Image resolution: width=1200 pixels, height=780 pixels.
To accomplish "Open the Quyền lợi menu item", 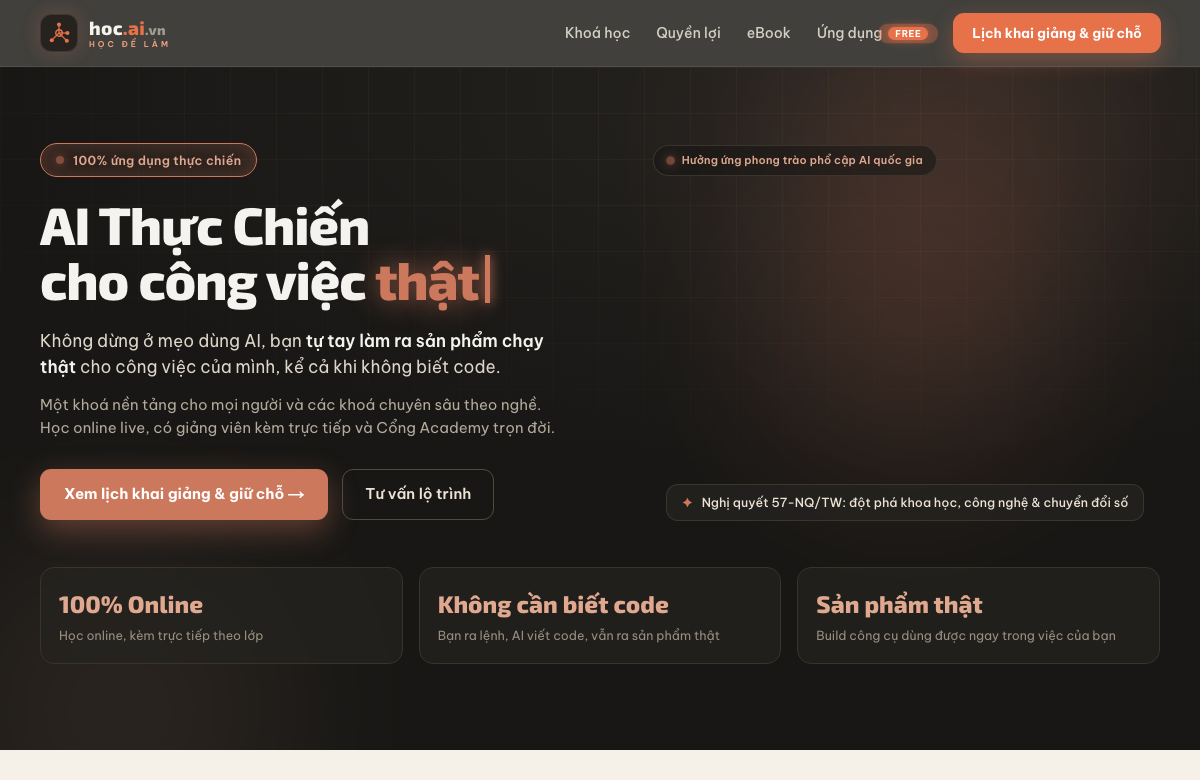I will [x=688, y=33].
